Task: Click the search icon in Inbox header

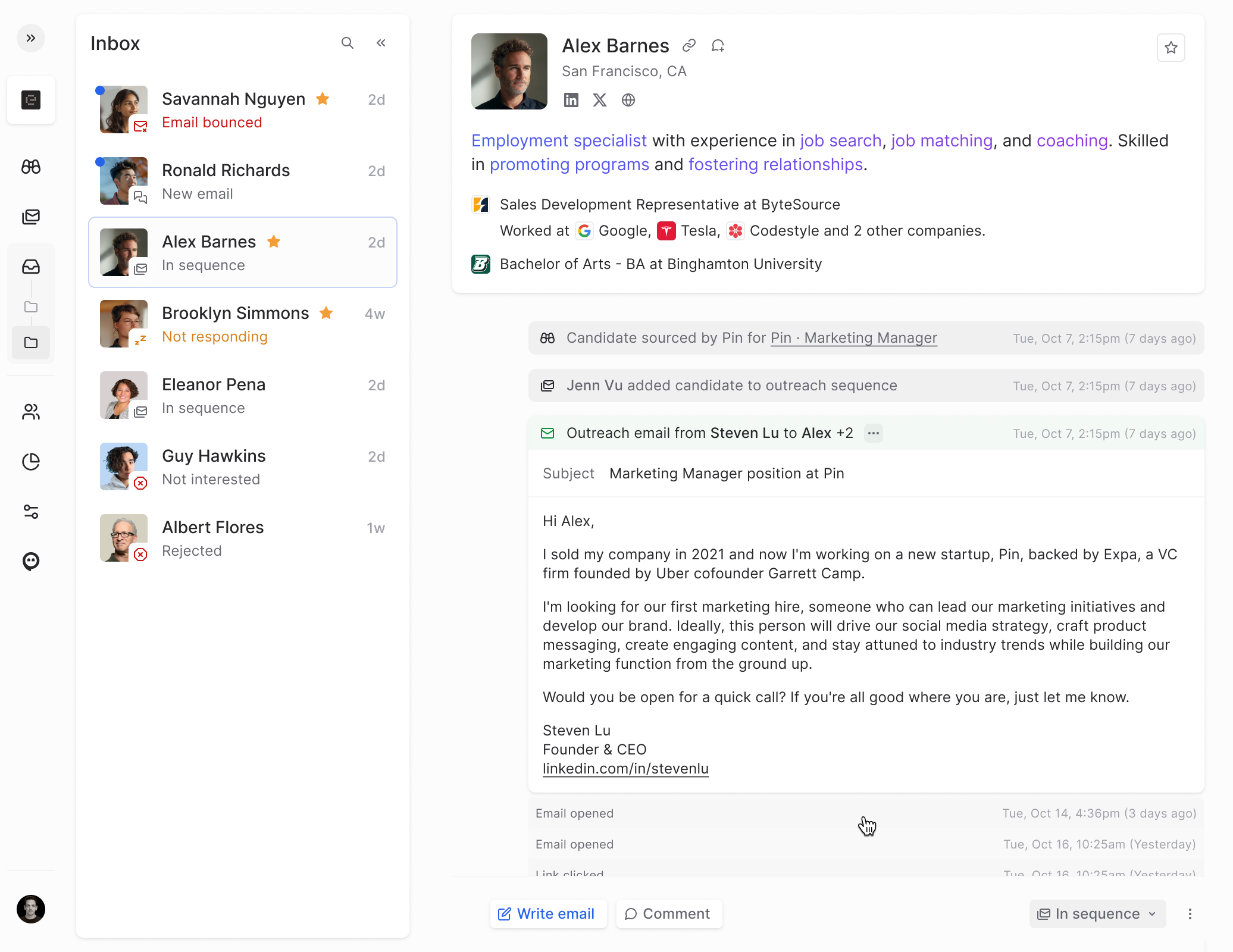Action: tap(348, 43)
